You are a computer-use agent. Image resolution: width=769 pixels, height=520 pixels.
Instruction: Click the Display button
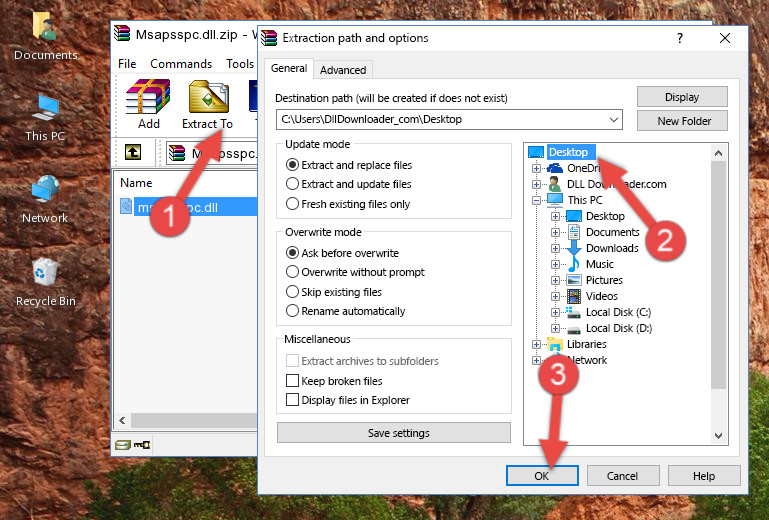click(x=682, y=97)
